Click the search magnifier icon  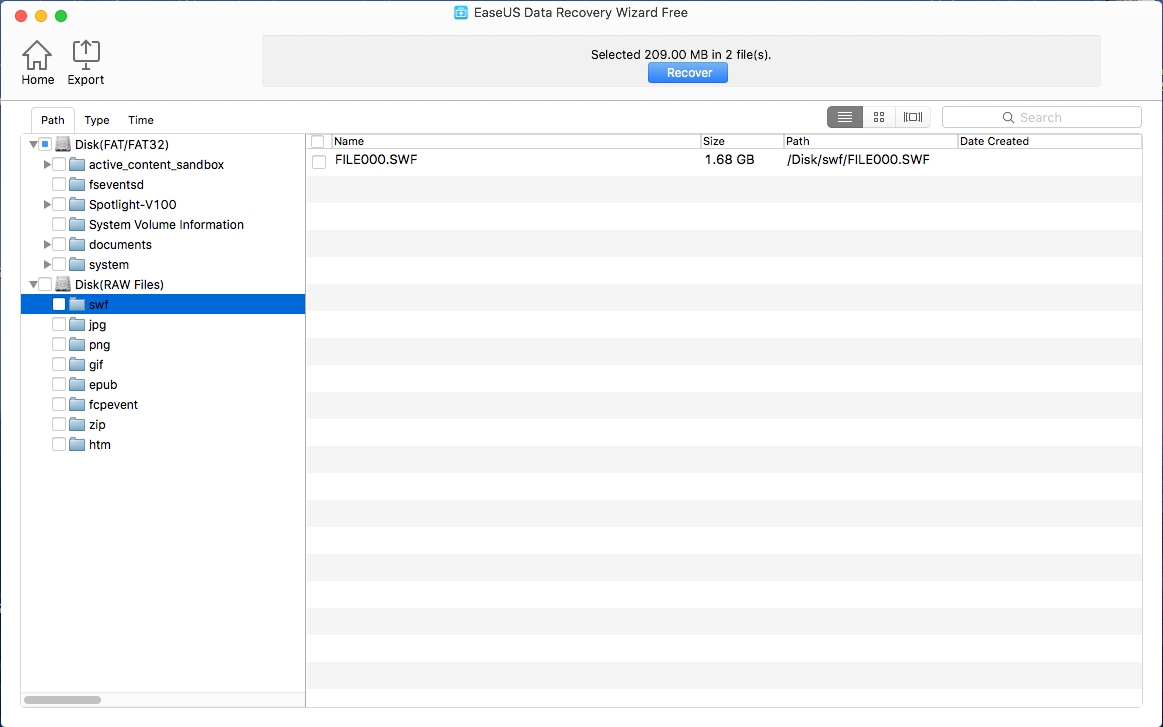point(1008,117)
